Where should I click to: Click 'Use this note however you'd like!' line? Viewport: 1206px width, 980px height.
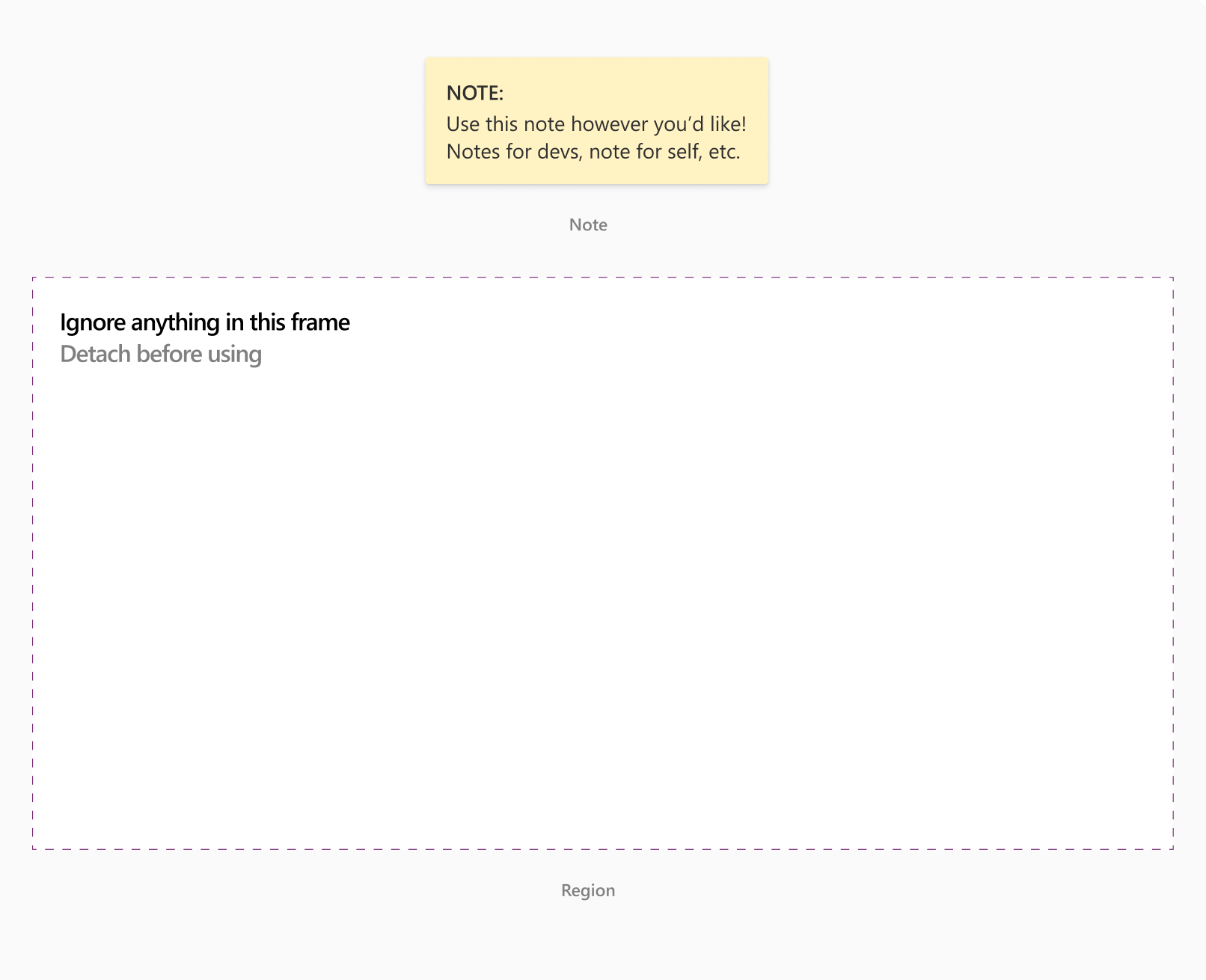(596, 124)
